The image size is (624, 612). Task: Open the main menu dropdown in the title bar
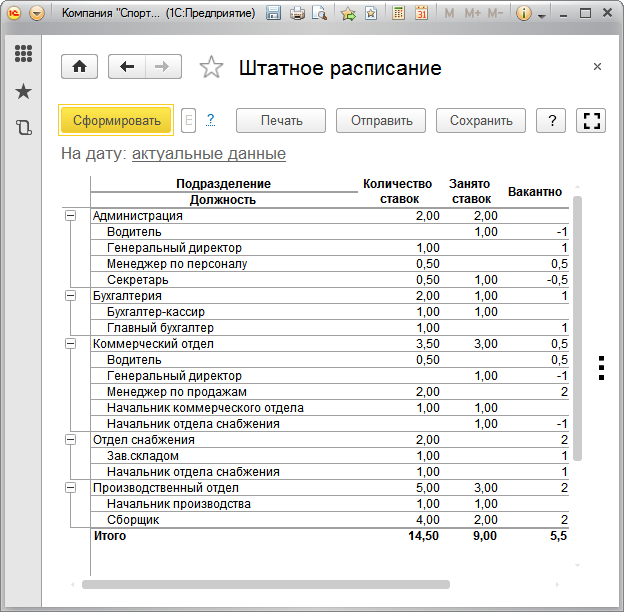pyautogui.click(x=37, y=14)
